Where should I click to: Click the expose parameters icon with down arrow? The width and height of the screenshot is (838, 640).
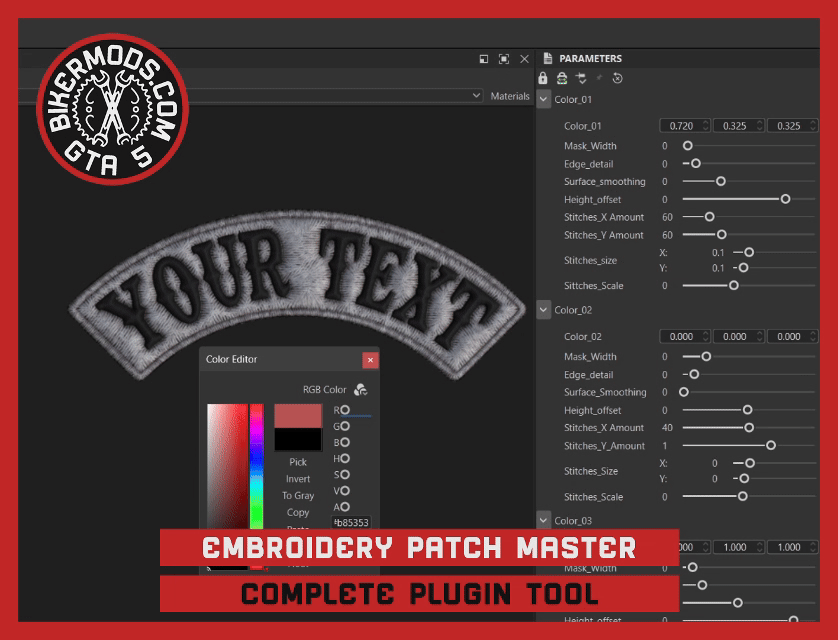pos(580,78)
